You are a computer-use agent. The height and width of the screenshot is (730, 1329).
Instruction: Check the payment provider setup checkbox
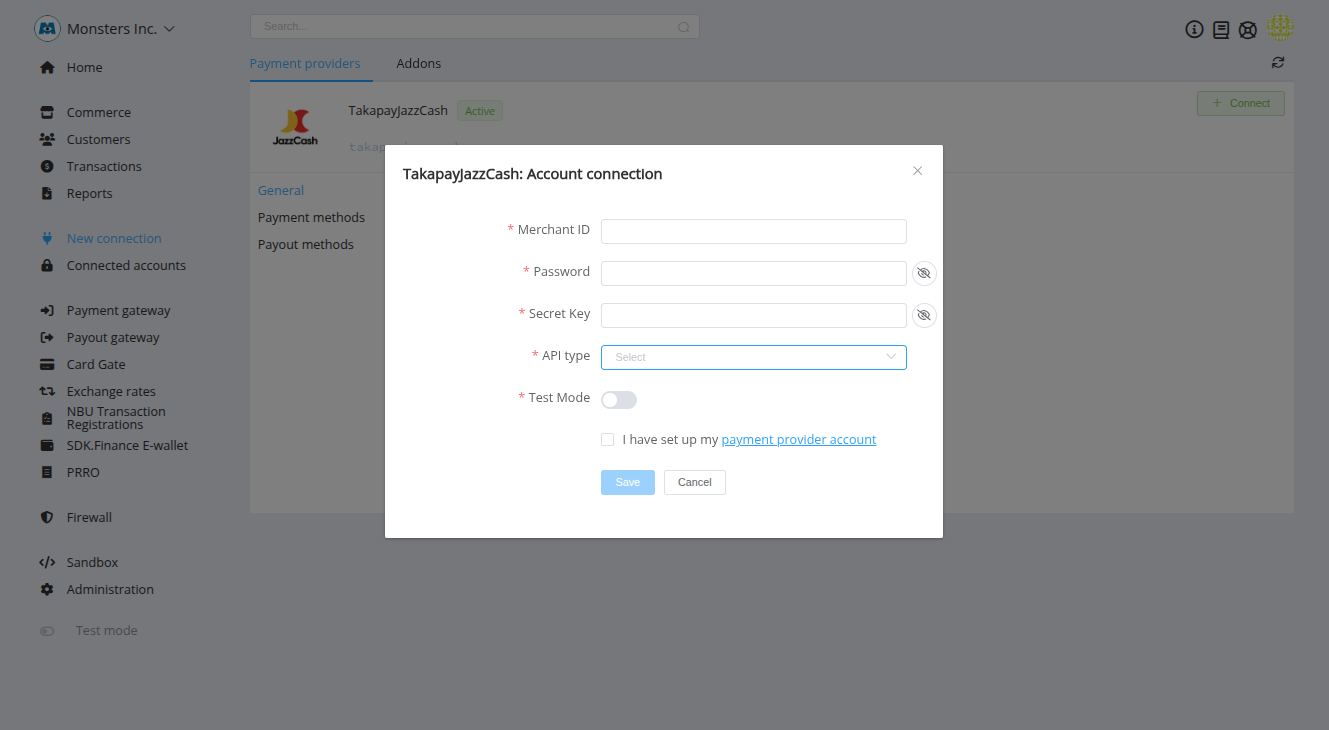(x=608, y=440)
